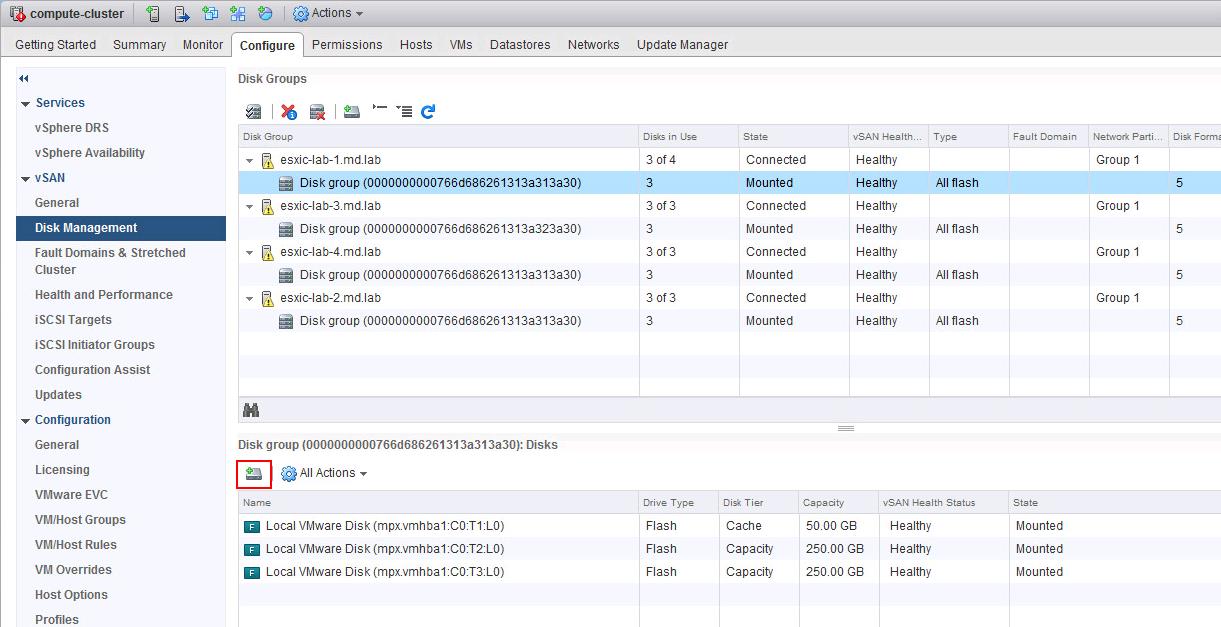Click the "3 of 4" disks in use cell

(689, 160)
